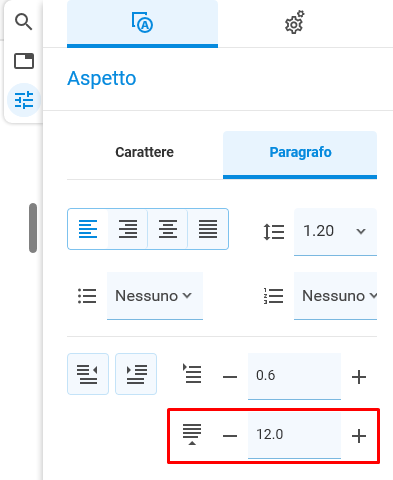Image resolution: width=393 pixels, height=480 pixels.
Task: Toggle center text alignment
Action: tap(168, 229)
